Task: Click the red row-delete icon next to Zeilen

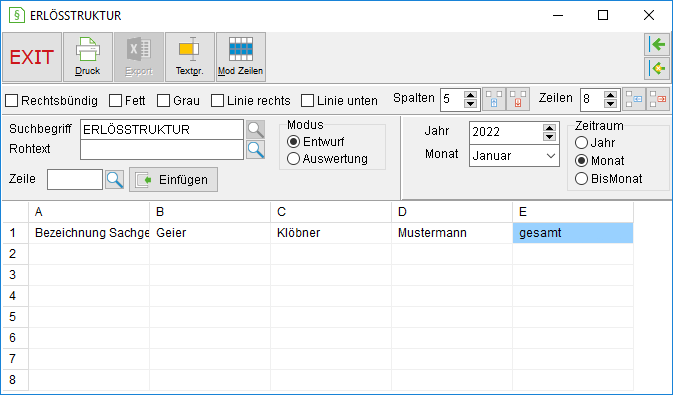Action: [658, 99]
